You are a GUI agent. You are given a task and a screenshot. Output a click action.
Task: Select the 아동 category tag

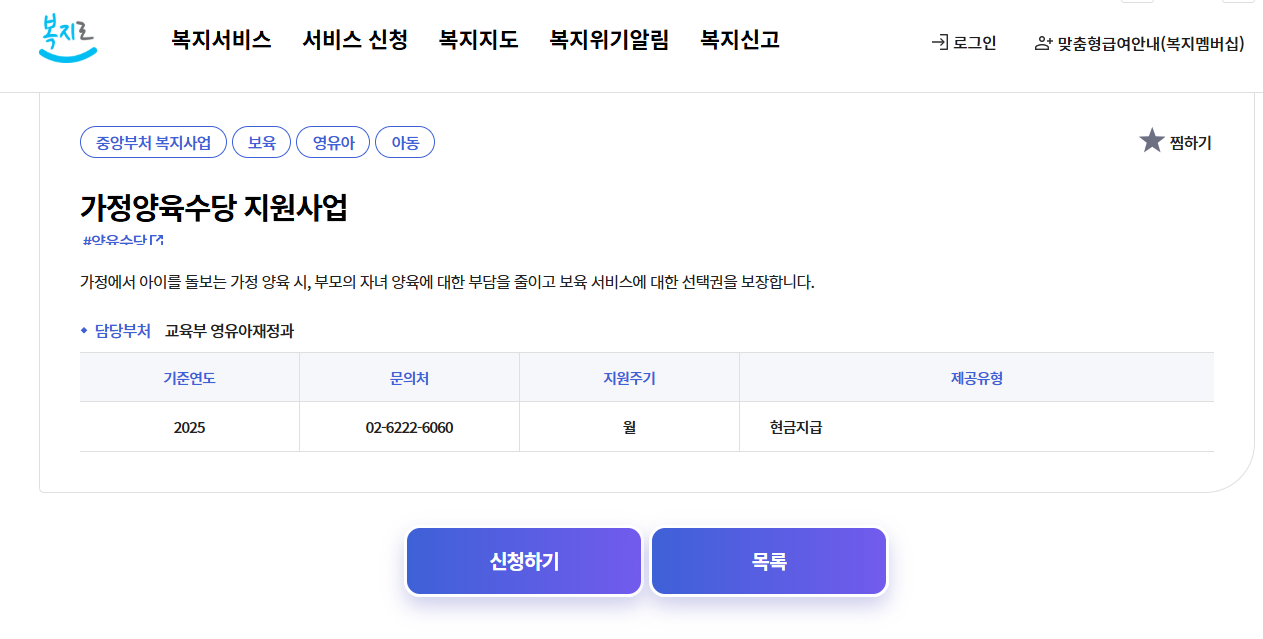click(404, 141)
